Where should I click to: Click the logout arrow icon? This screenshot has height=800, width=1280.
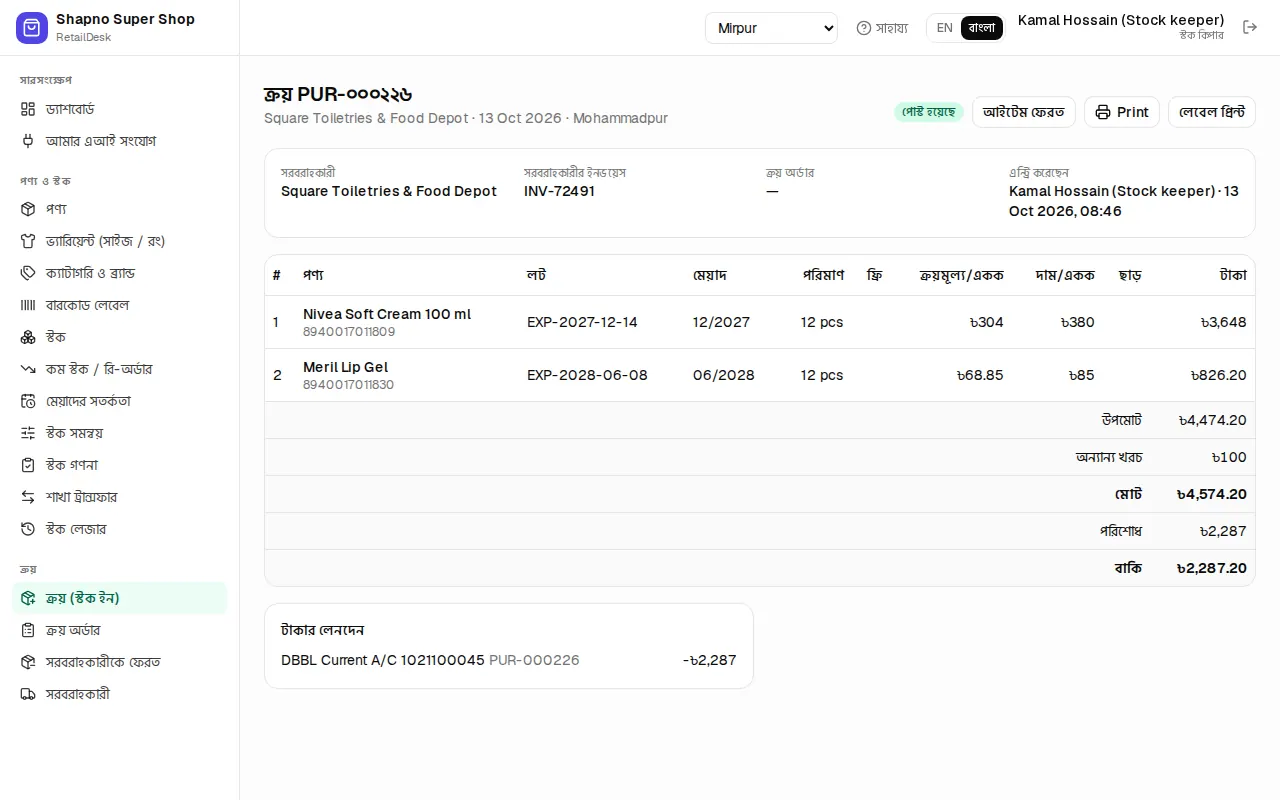pos(1250,27)
